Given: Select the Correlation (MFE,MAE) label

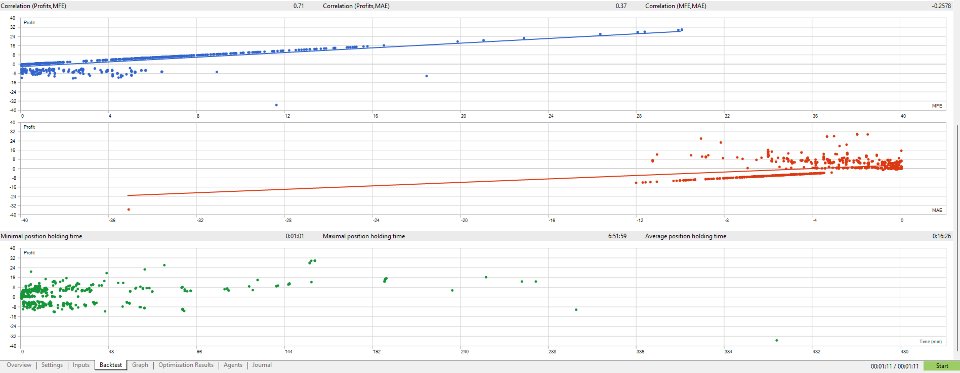Looking at the screenshot, I should (x=675, y=5).
